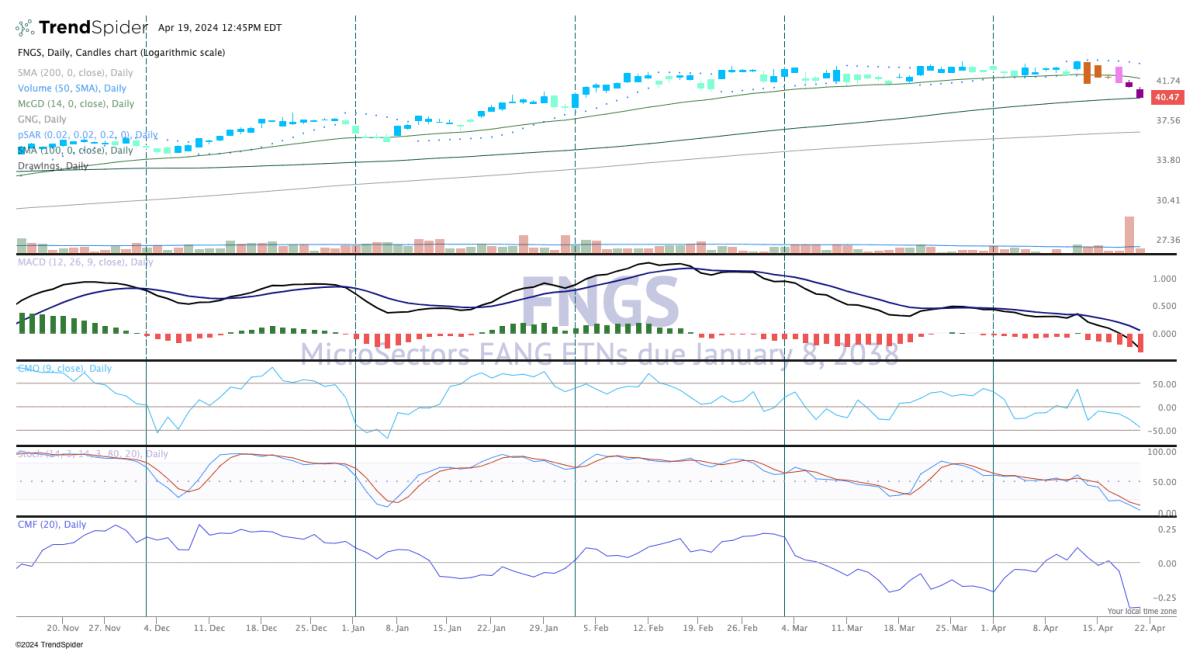Viewport: 1200px width, 652px height.
Task: Open the CMO (9, close) panel label
Action: pos(64,369)
